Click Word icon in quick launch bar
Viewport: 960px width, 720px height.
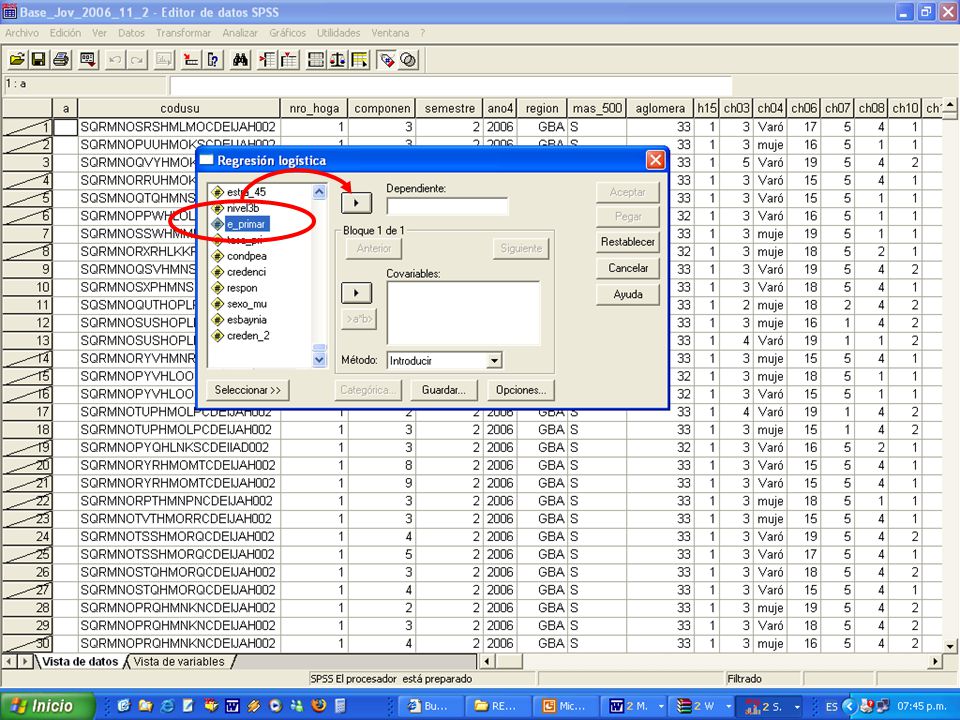click(x=232, y=706)
